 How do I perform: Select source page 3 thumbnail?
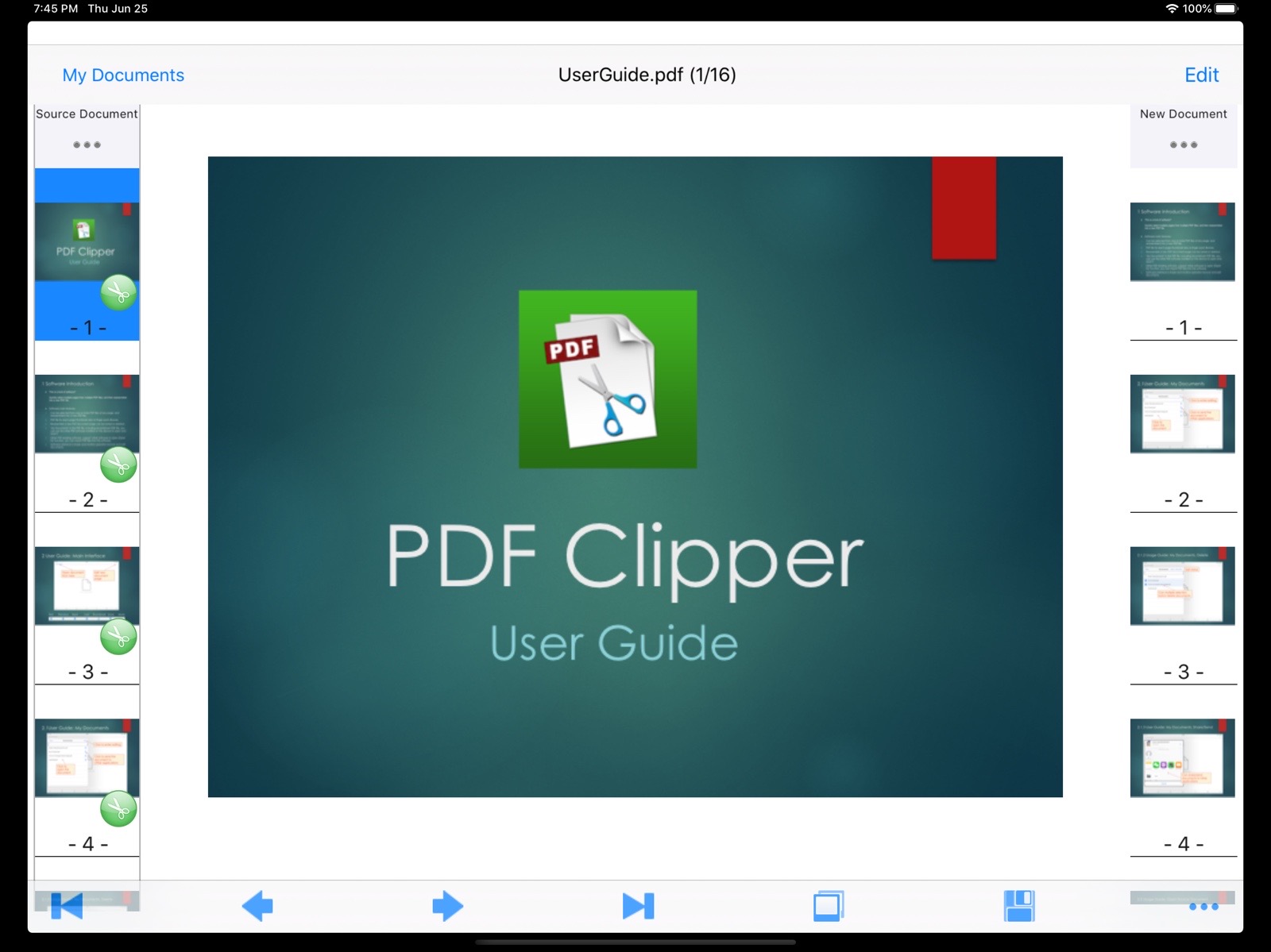point(79,585)
